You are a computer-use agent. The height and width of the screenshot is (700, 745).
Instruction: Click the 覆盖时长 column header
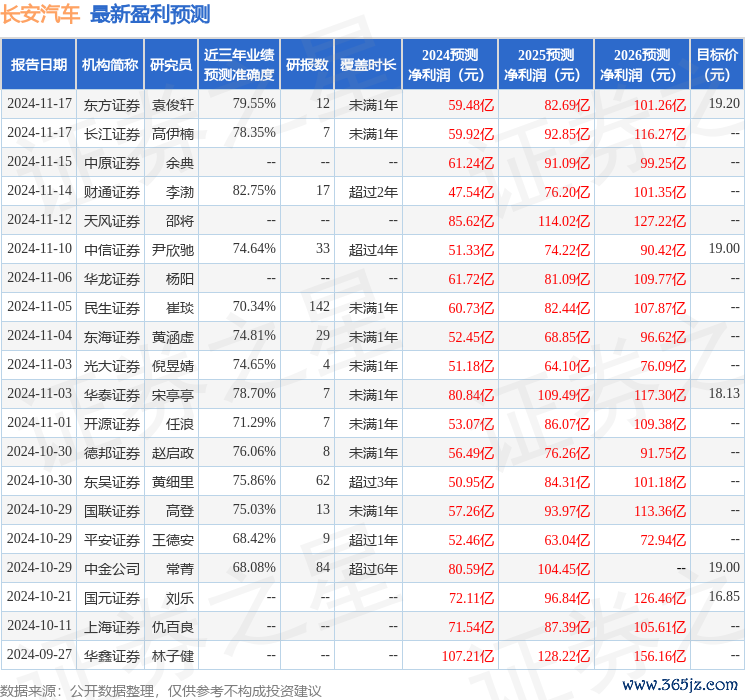(x=368, y=65)
